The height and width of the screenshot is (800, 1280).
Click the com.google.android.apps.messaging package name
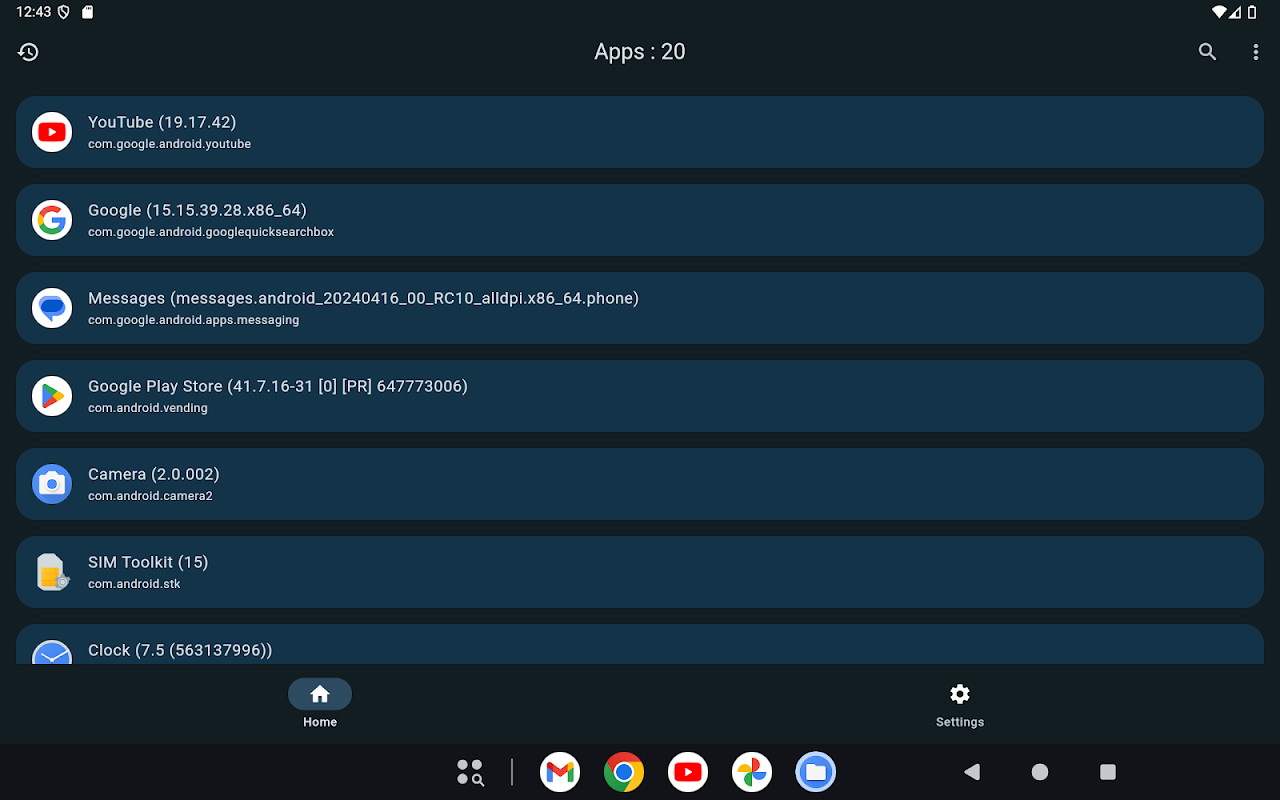(x=193, y=320)
